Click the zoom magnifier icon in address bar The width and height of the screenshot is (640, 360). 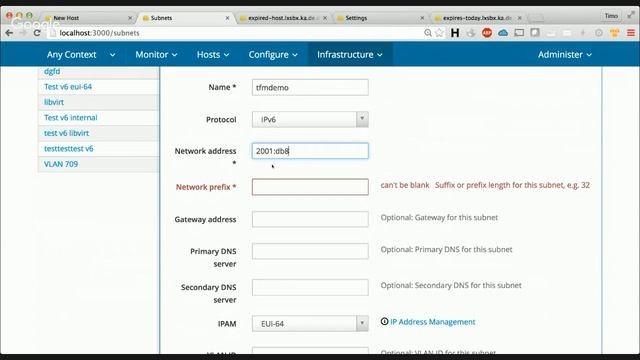428,33
